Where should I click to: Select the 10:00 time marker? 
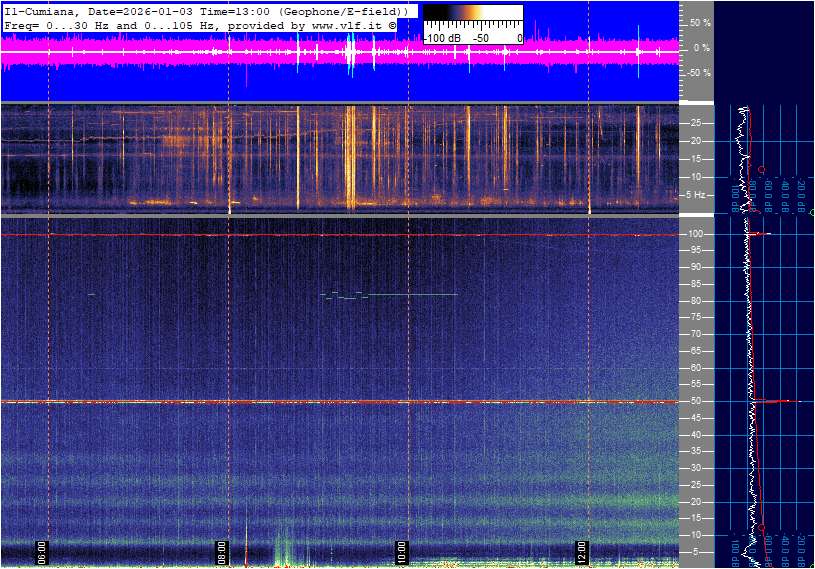pos(402,551)
